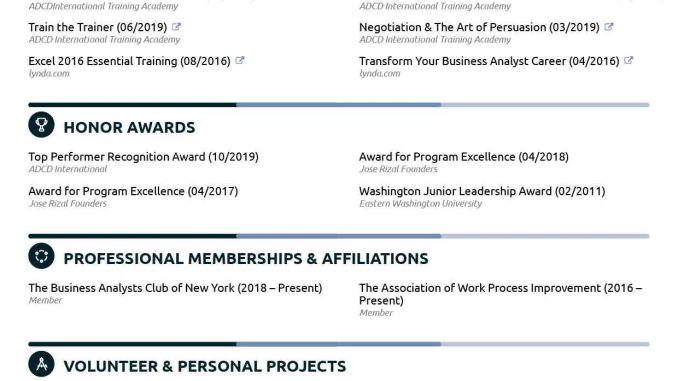
Task: Click the trophy icon beside Honor Awards
Action: point(42,125)
